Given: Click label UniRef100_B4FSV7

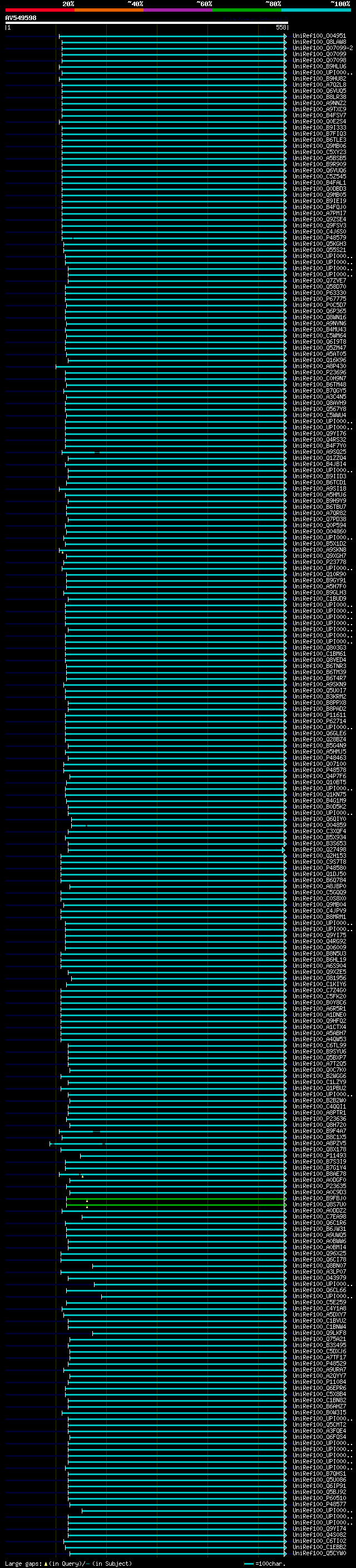Looking at the screenshot, I should pyautogui.click(x=319, y=115).
